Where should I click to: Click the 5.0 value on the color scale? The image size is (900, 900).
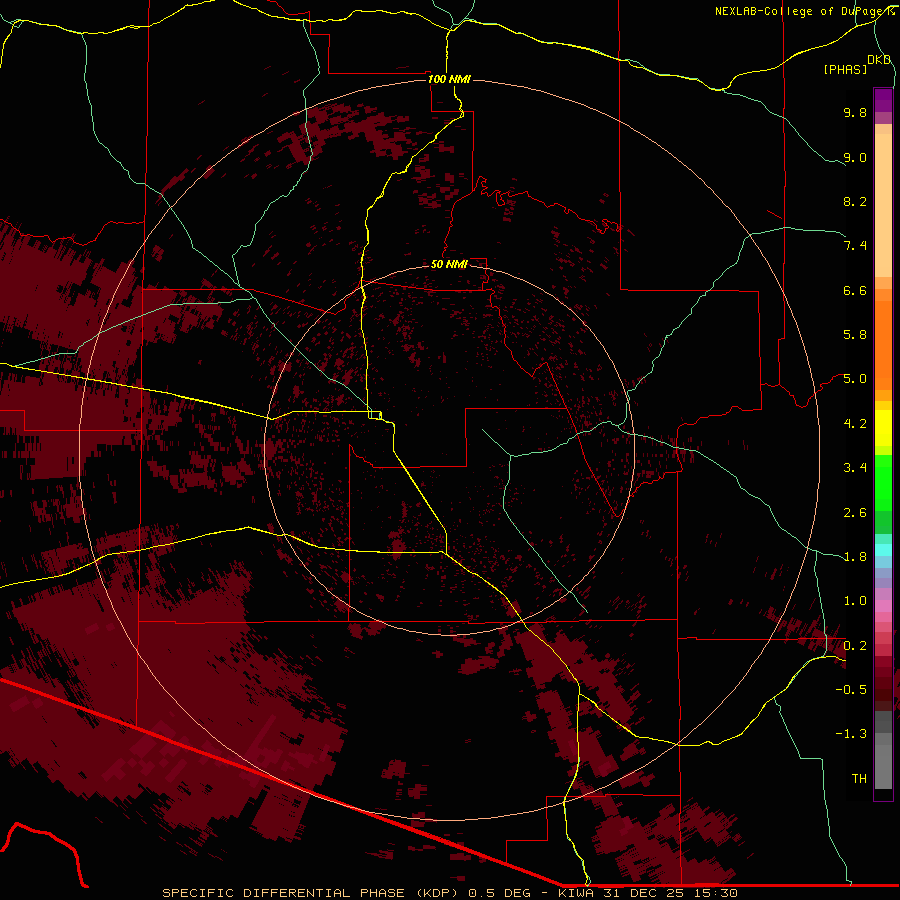tap(855, 379)
